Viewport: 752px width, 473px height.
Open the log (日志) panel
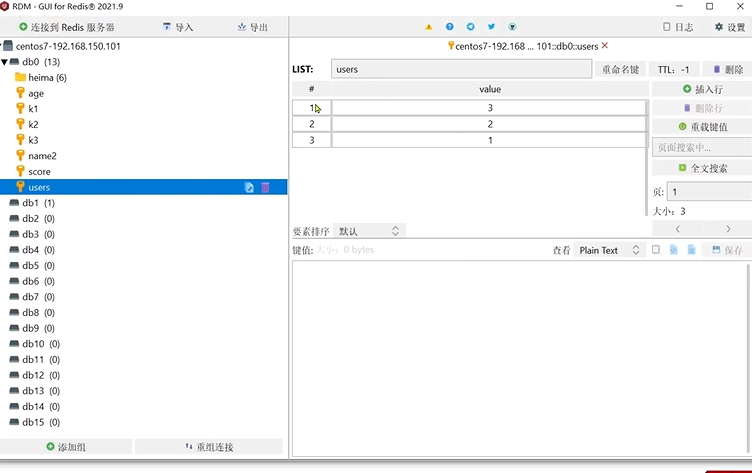[x=678, y=27]
